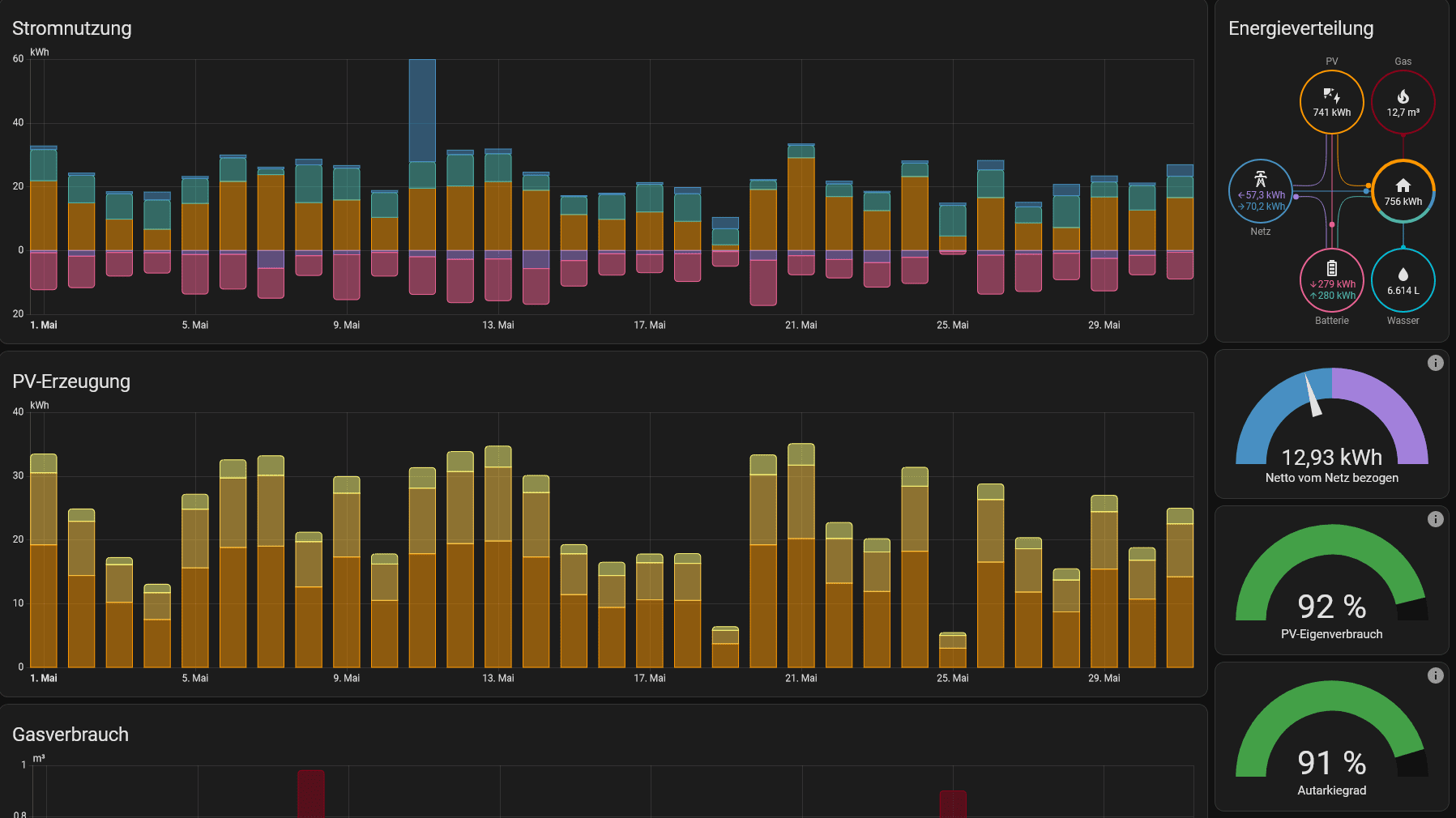The image size is (1456, 818).
Task: Click the PV solar panel icon
Action: (x=1331, y=96)
